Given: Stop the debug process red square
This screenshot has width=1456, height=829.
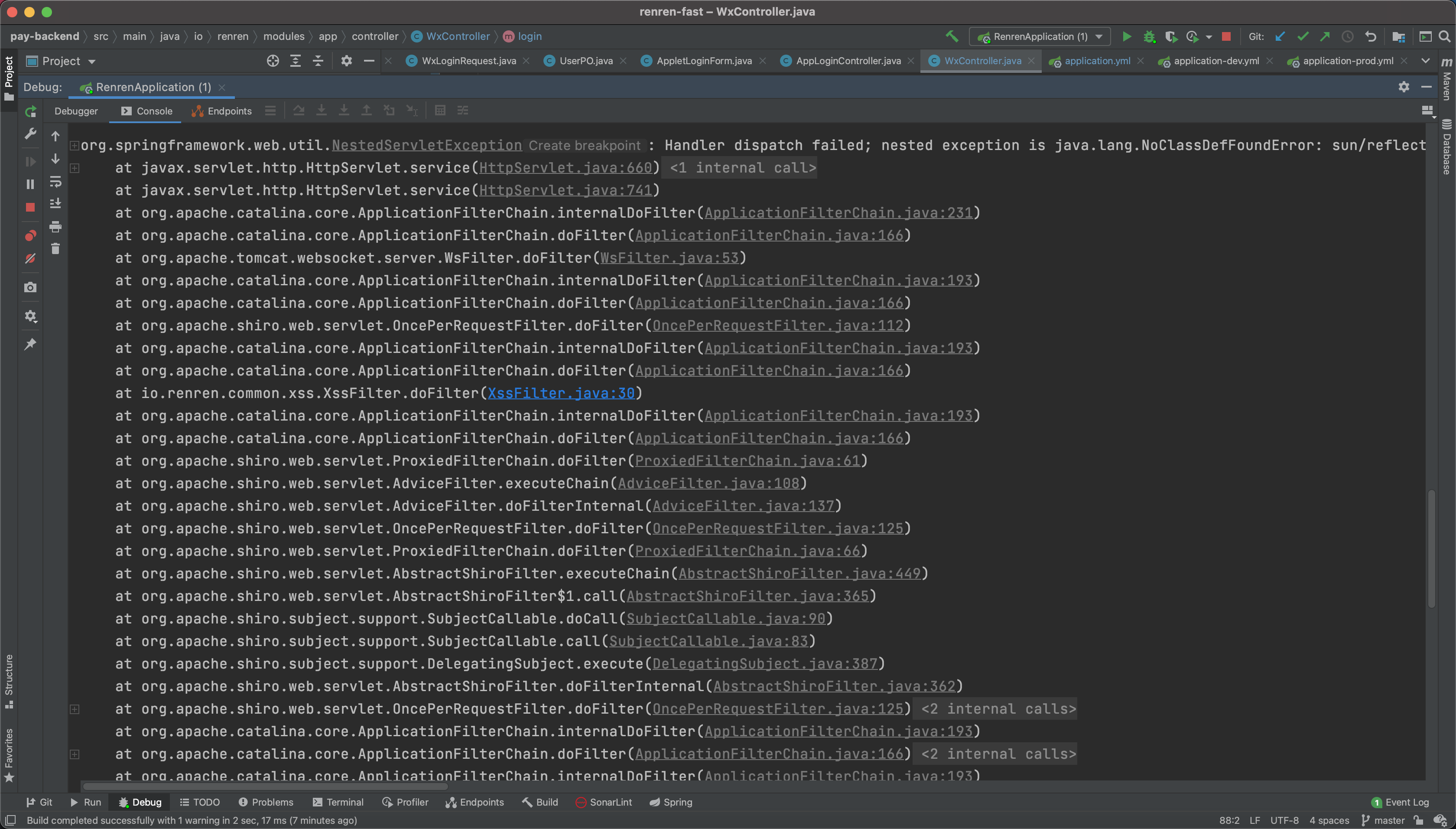Looking at the screenshot, I should pos(31,207).
